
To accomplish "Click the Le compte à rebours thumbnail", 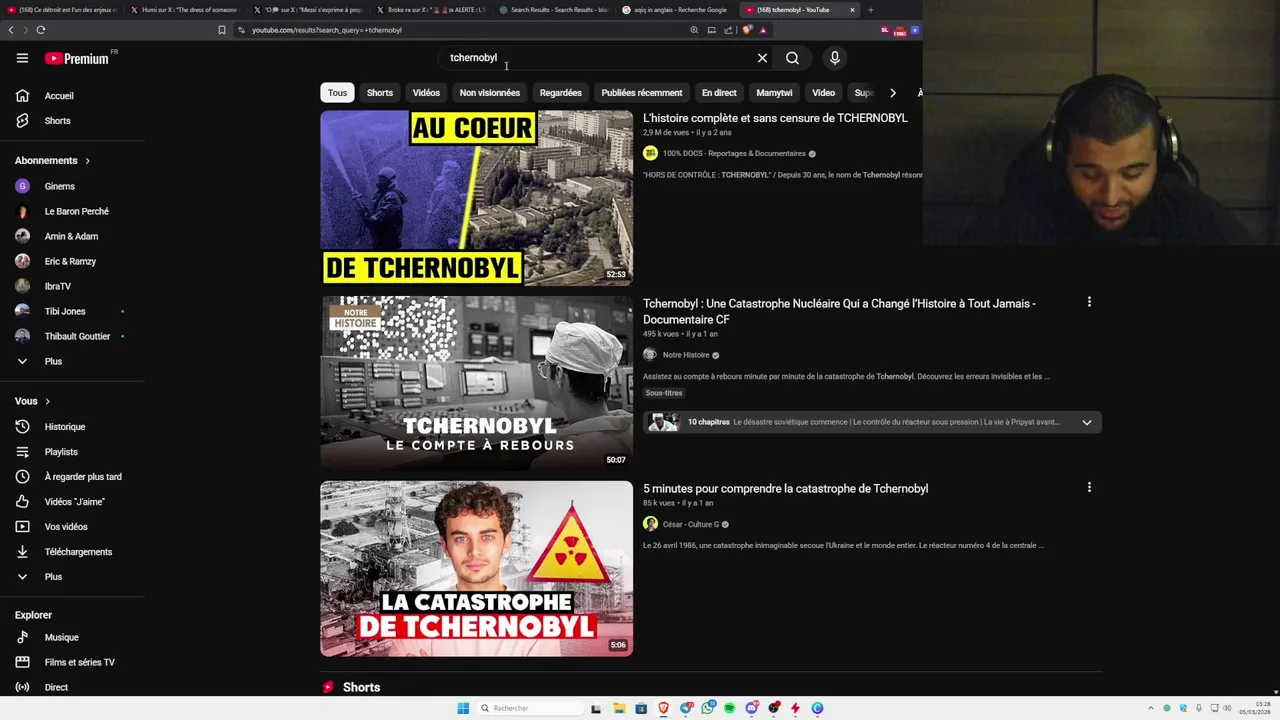I will pyautogui.click(x=476, y=383).
